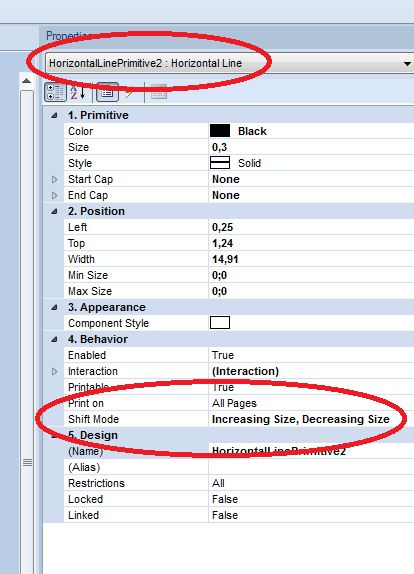Expand the Start Cap property

pyautogui.click(x=55, y=179)
